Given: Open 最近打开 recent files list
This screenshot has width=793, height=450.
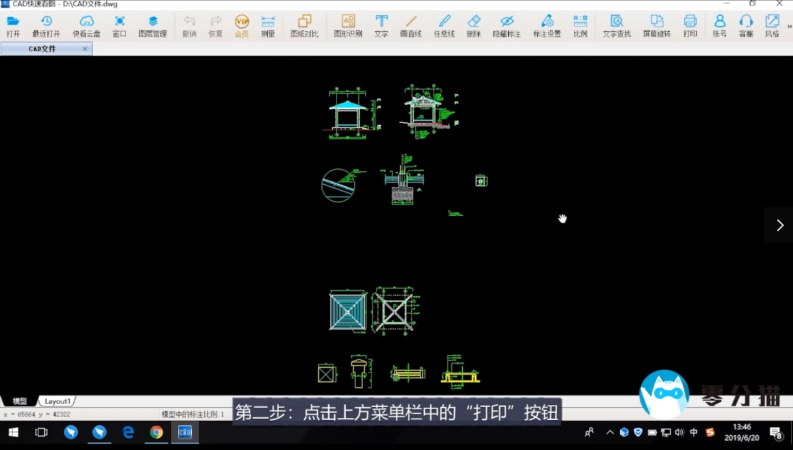Looking at the screenshot, I should click(x=46, y=25).
